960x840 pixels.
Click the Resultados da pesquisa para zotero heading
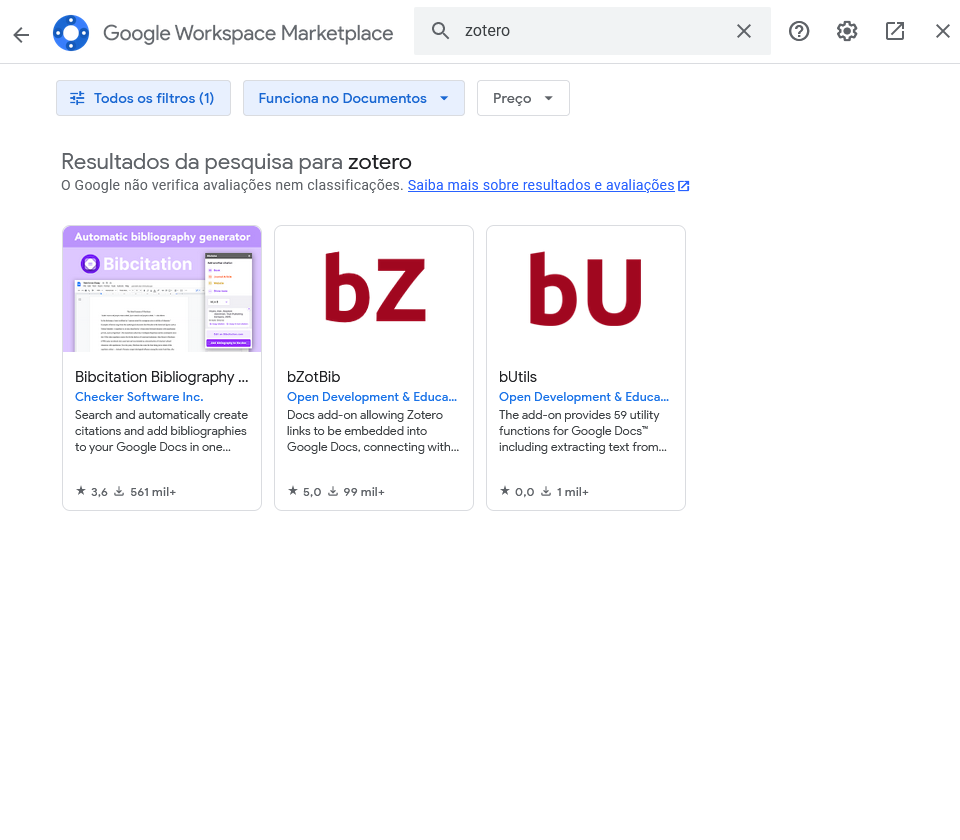coord(236,162)
